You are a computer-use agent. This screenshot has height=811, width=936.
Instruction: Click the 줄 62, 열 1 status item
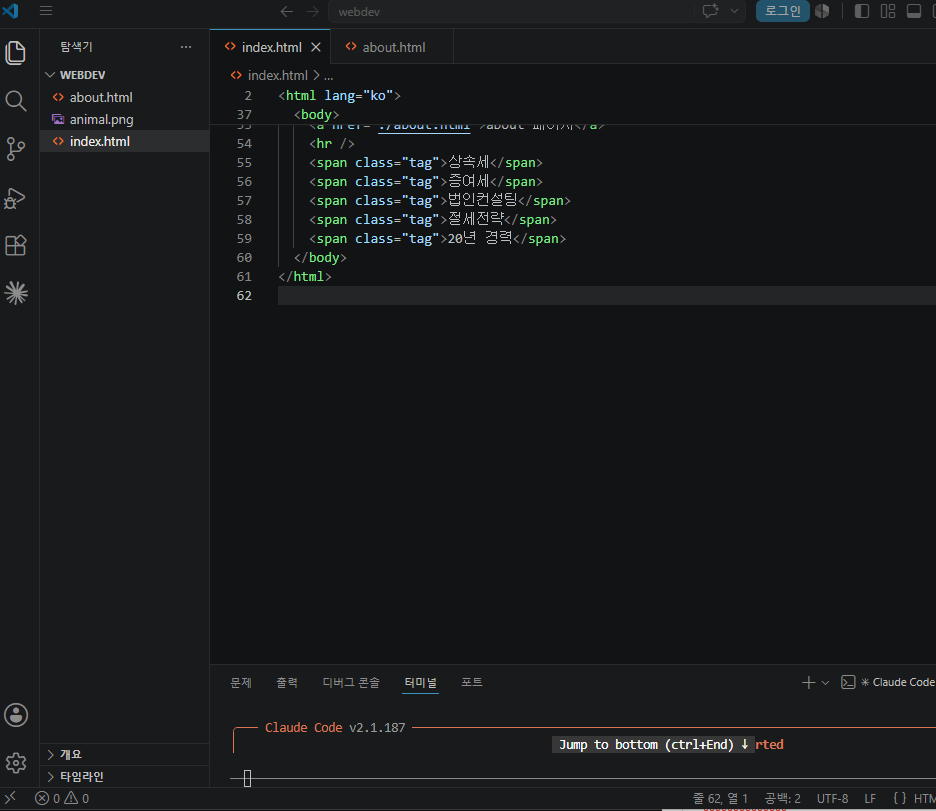720,798
